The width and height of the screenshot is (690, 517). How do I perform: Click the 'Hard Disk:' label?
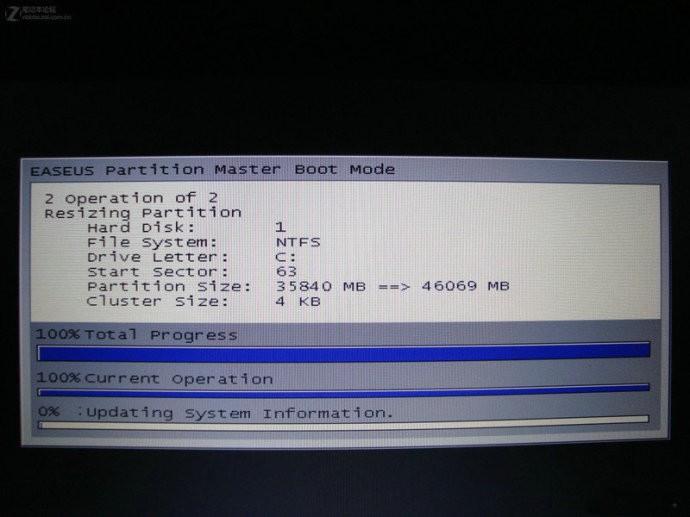[141, 227]
